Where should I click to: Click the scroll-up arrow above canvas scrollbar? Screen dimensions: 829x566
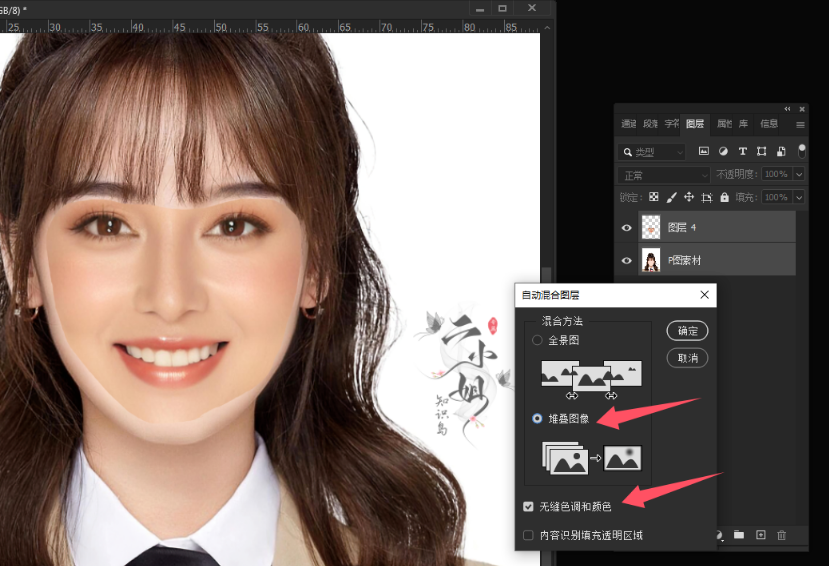pos(547,27)
